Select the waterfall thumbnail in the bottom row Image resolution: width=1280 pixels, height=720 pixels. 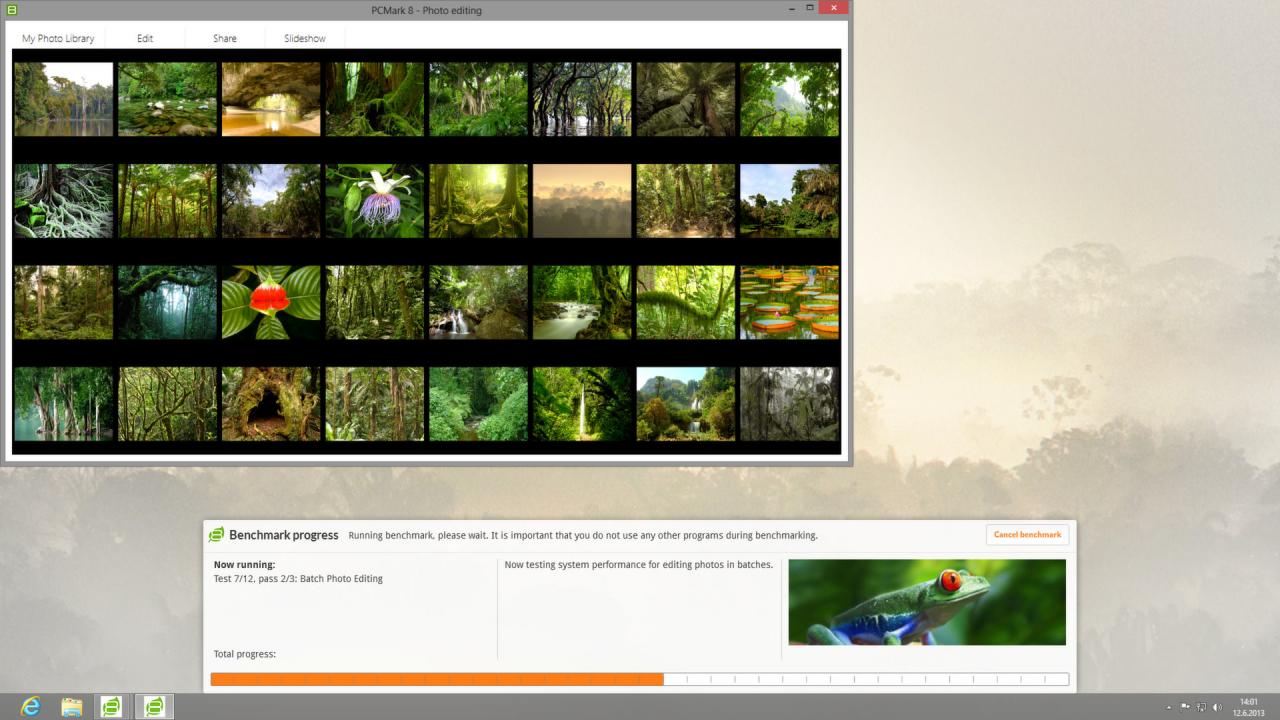tap(581, 403)
